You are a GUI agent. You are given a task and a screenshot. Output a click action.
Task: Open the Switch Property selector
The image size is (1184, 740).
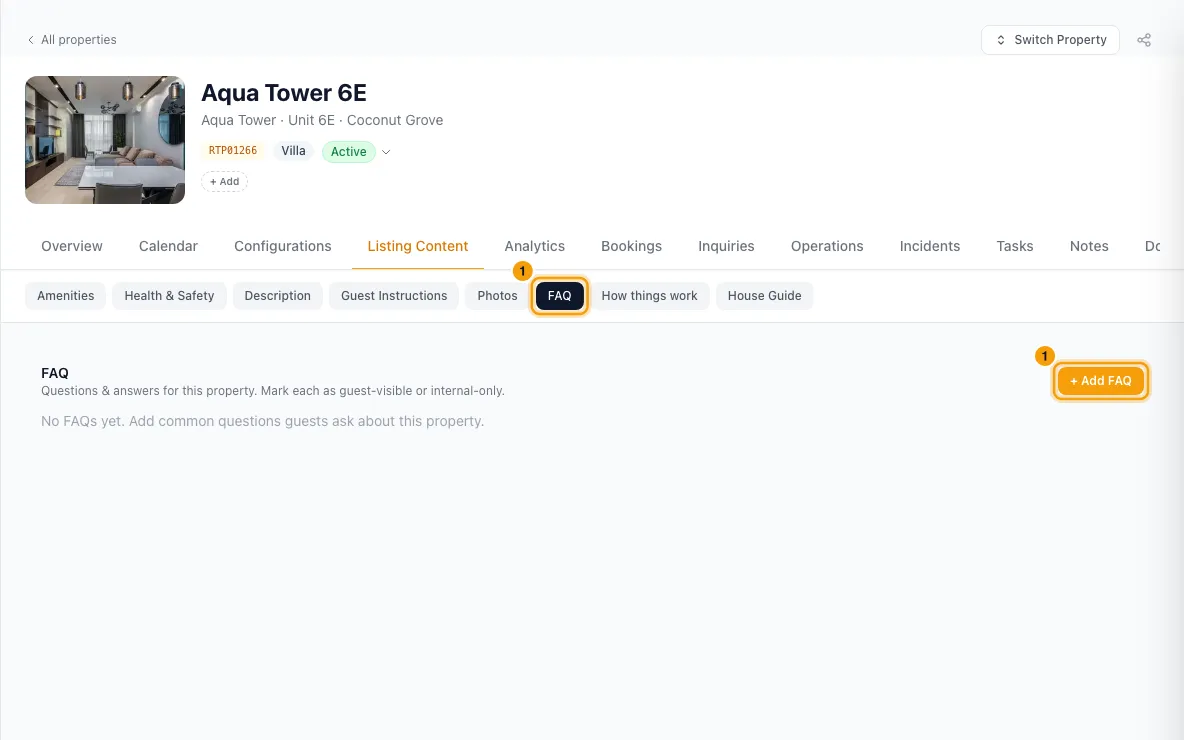[x=1050, y=40]
